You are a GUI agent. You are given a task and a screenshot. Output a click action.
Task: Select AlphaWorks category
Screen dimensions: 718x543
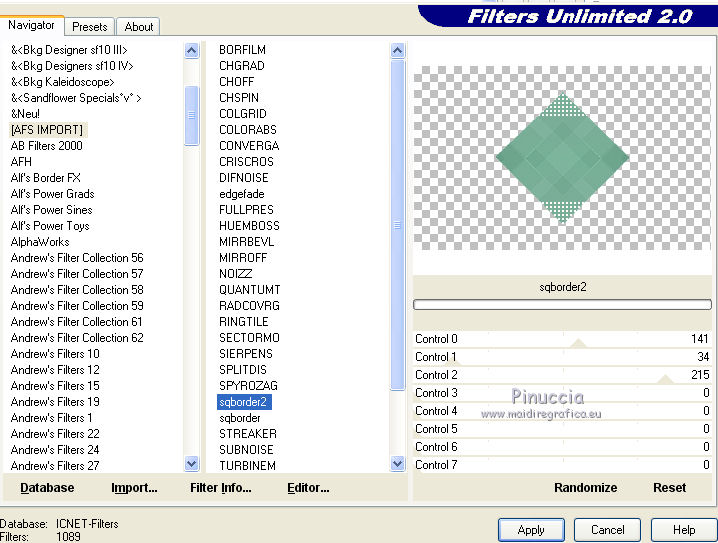point(40,242)
